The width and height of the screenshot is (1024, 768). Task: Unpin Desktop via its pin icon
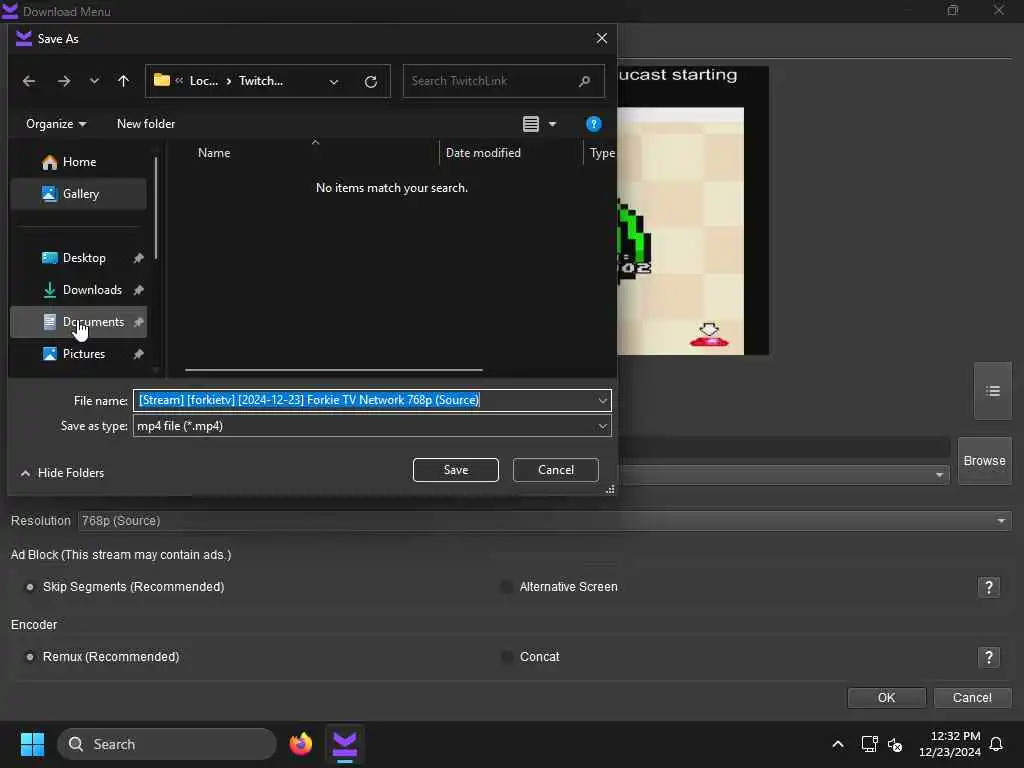pyautogui.click(x=138, y=259)
